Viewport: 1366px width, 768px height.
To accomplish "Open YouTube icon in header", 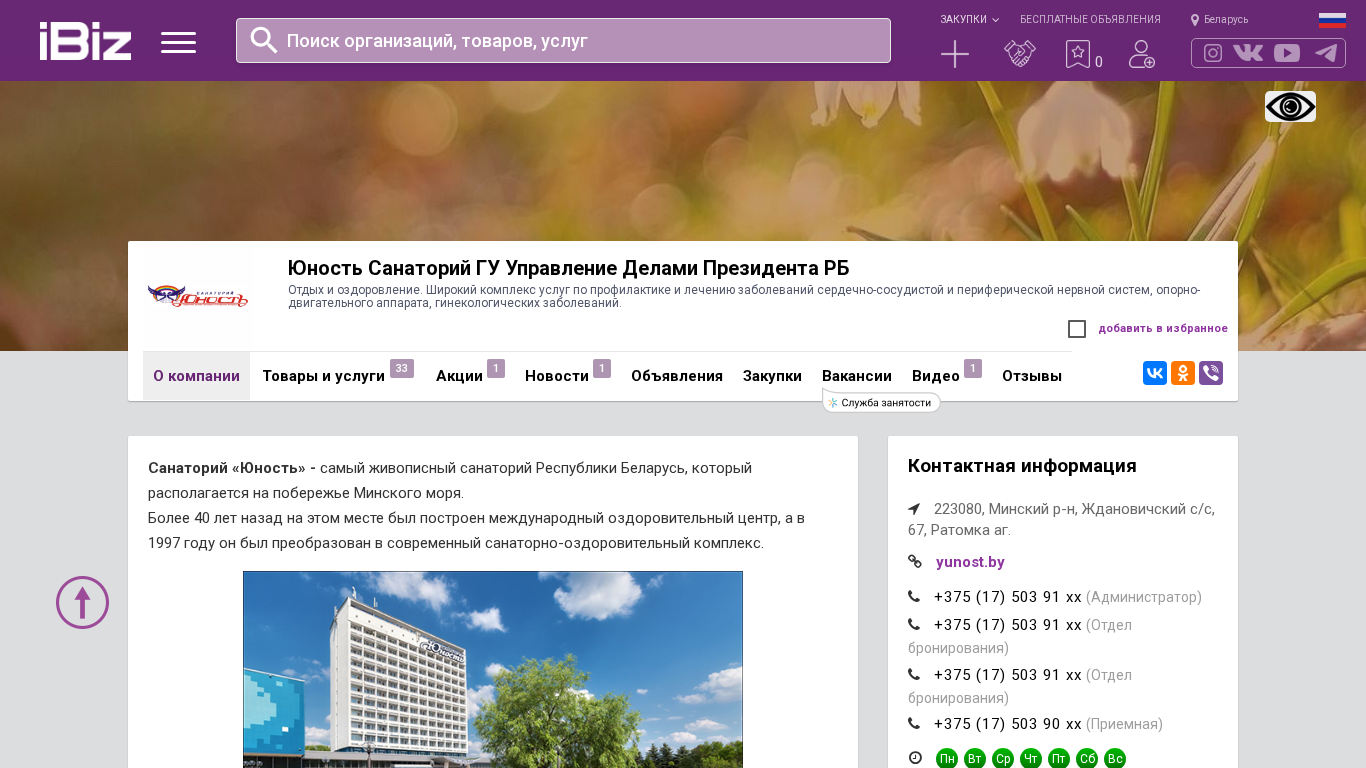I will (1287, 53).
